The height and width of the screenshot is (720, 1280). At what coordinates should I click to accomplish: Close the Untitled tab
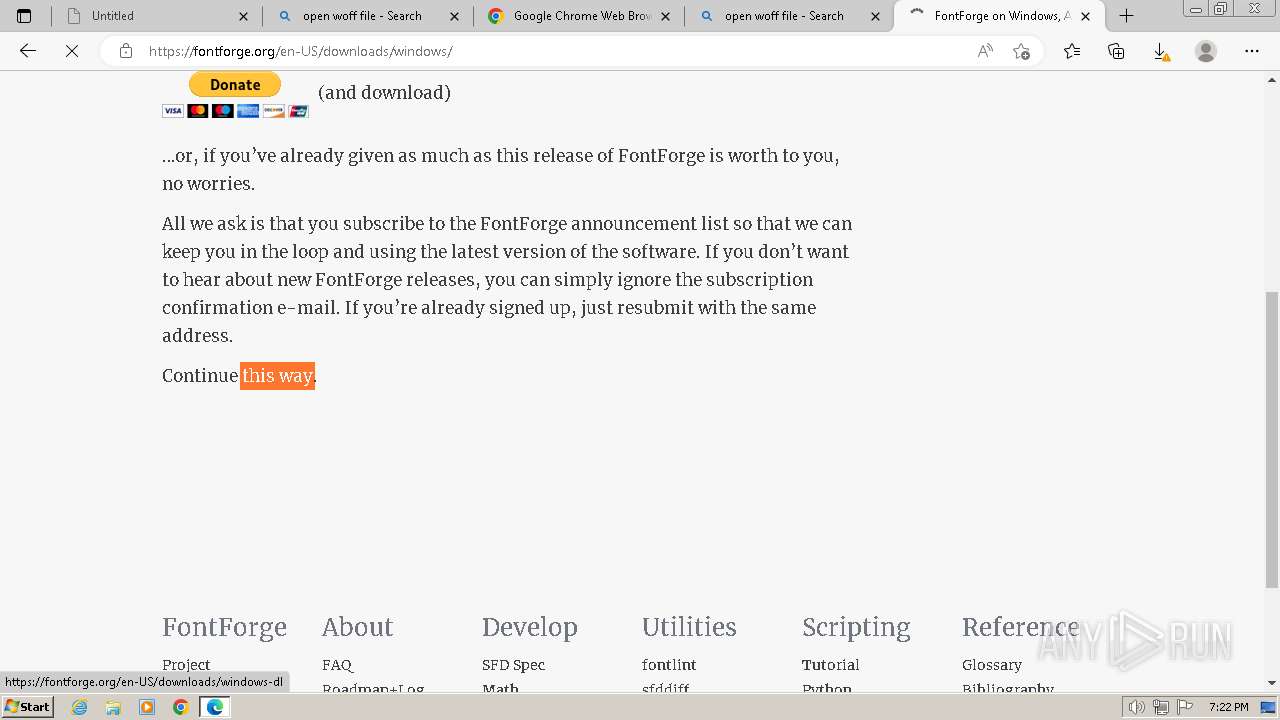(243, 16)
